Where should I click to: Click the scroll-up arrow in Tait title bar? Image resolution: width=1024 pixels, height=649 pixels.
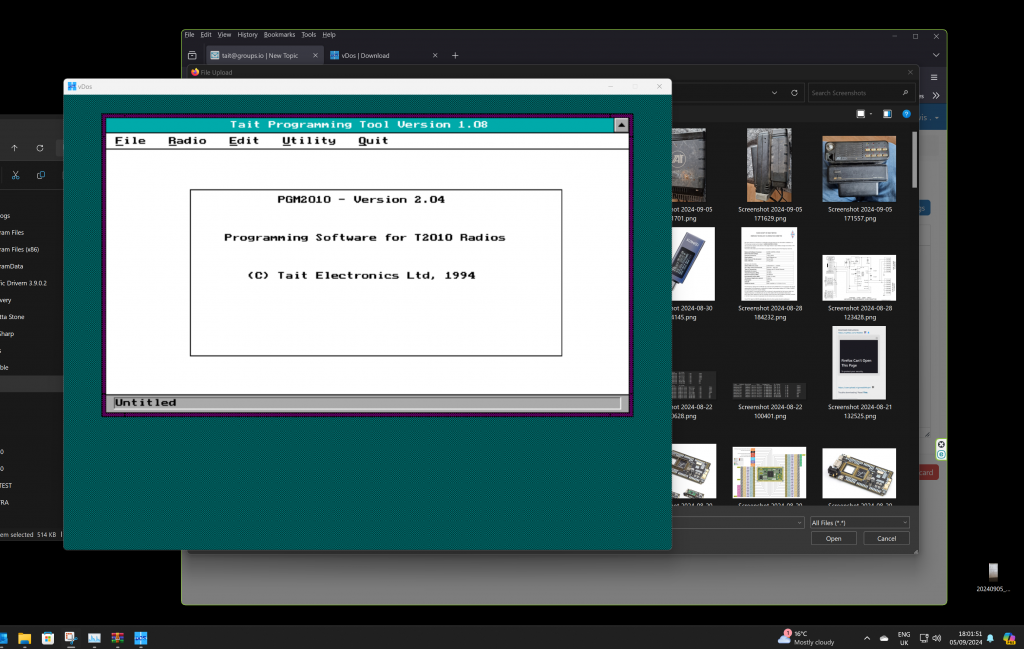point(621,125)
